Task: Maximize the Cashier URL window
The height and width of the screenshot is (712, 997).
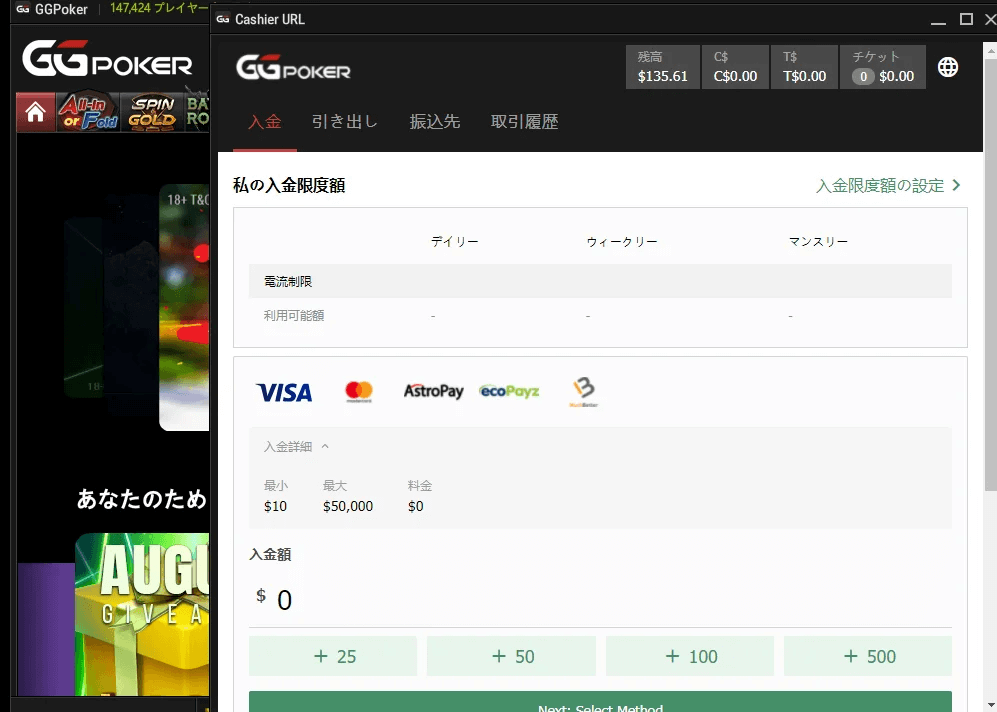Action: point(966,19)
